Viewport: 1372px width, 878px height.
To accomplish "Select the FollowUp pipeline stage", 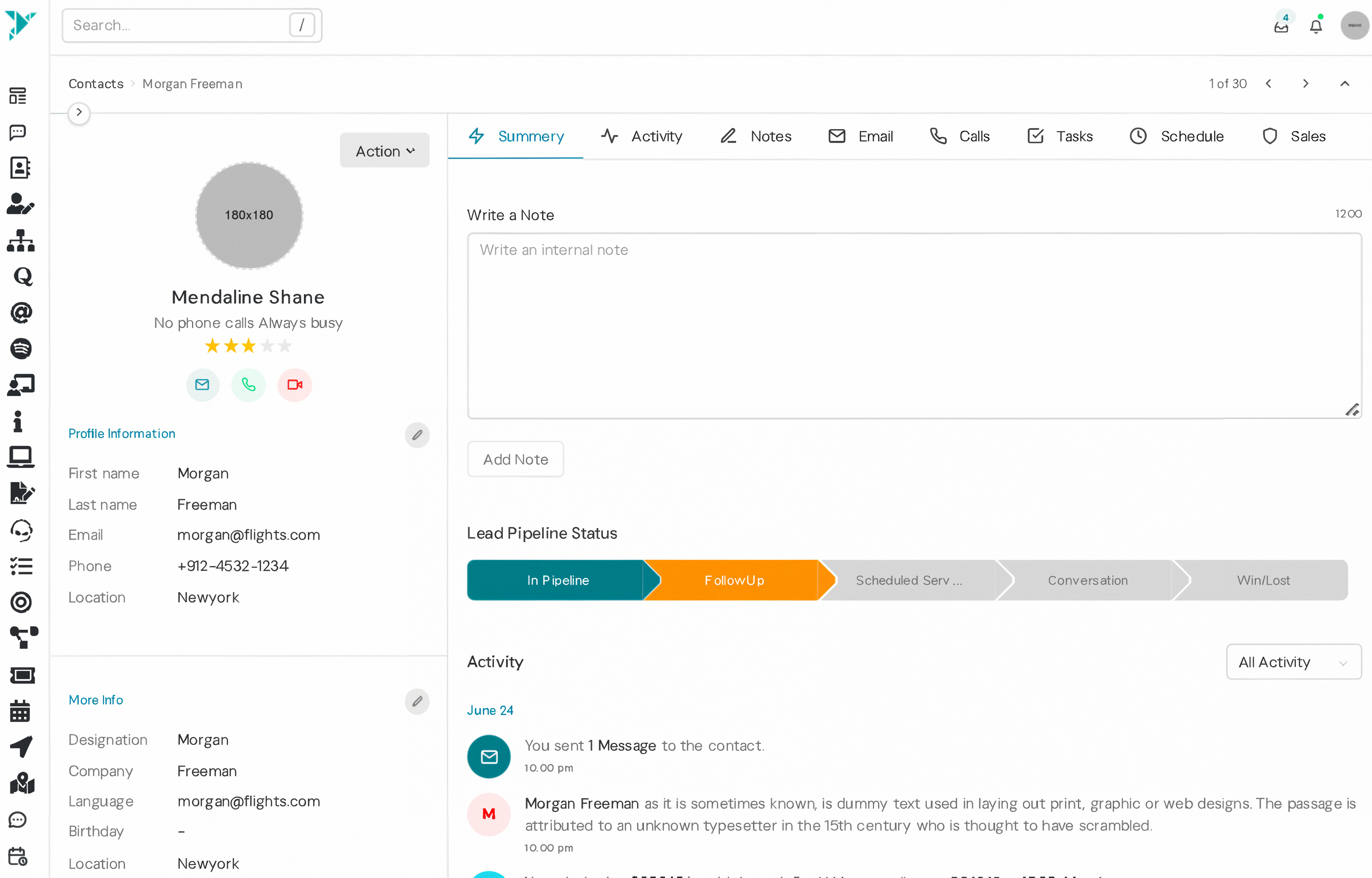I will coord(733,580).
